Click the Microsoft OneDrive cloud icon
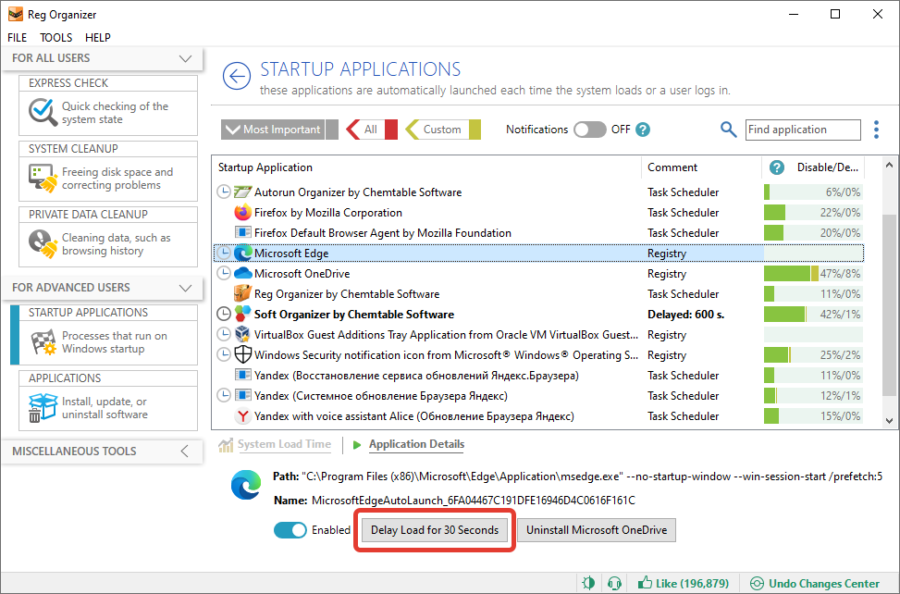This screenshot has width=900, height=594. pos(243,273)
